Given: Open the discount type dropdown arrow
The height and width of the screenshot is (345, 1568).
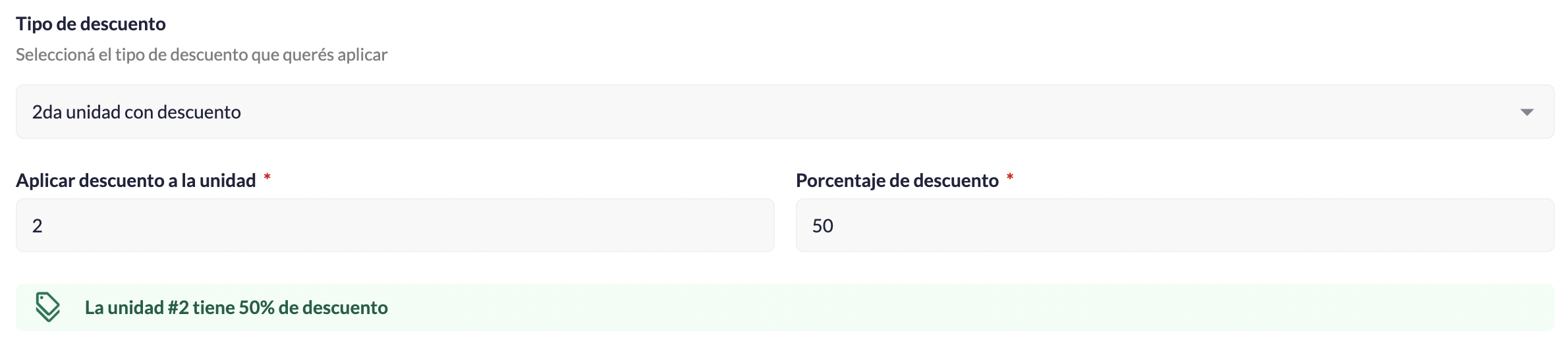Looking at the screenshot, I should click(x=1526, y=112).
